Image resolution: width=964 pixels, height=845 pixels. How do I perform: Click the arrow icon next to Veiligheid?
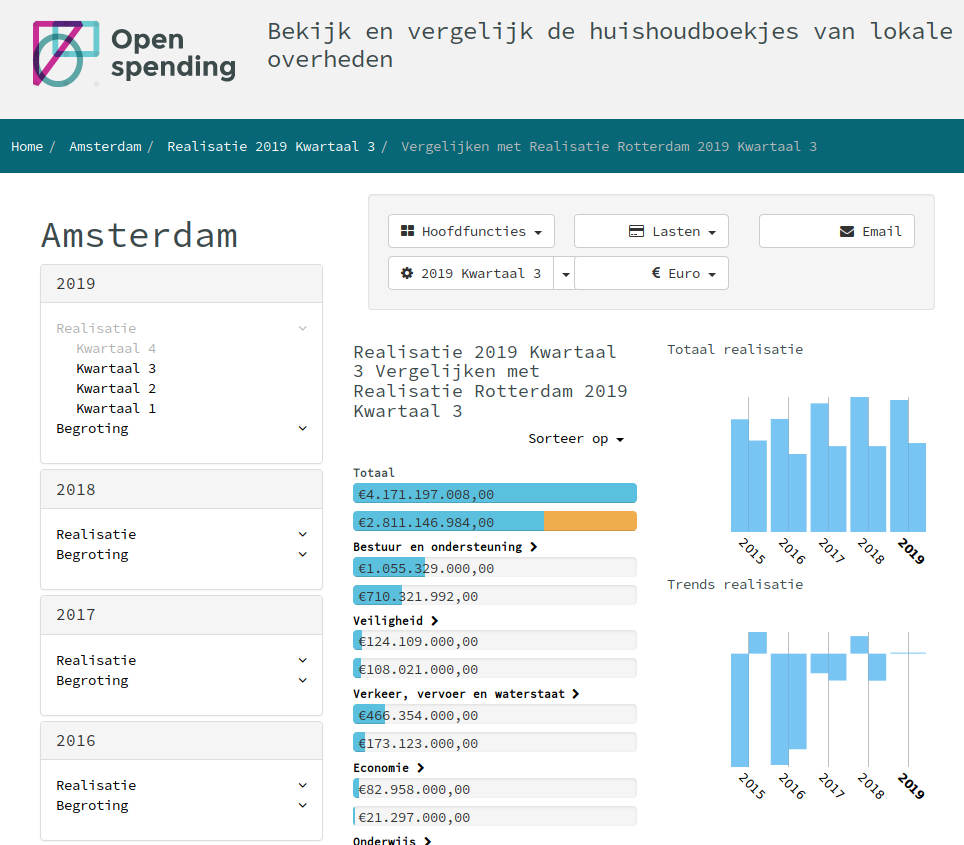(435, 620)
